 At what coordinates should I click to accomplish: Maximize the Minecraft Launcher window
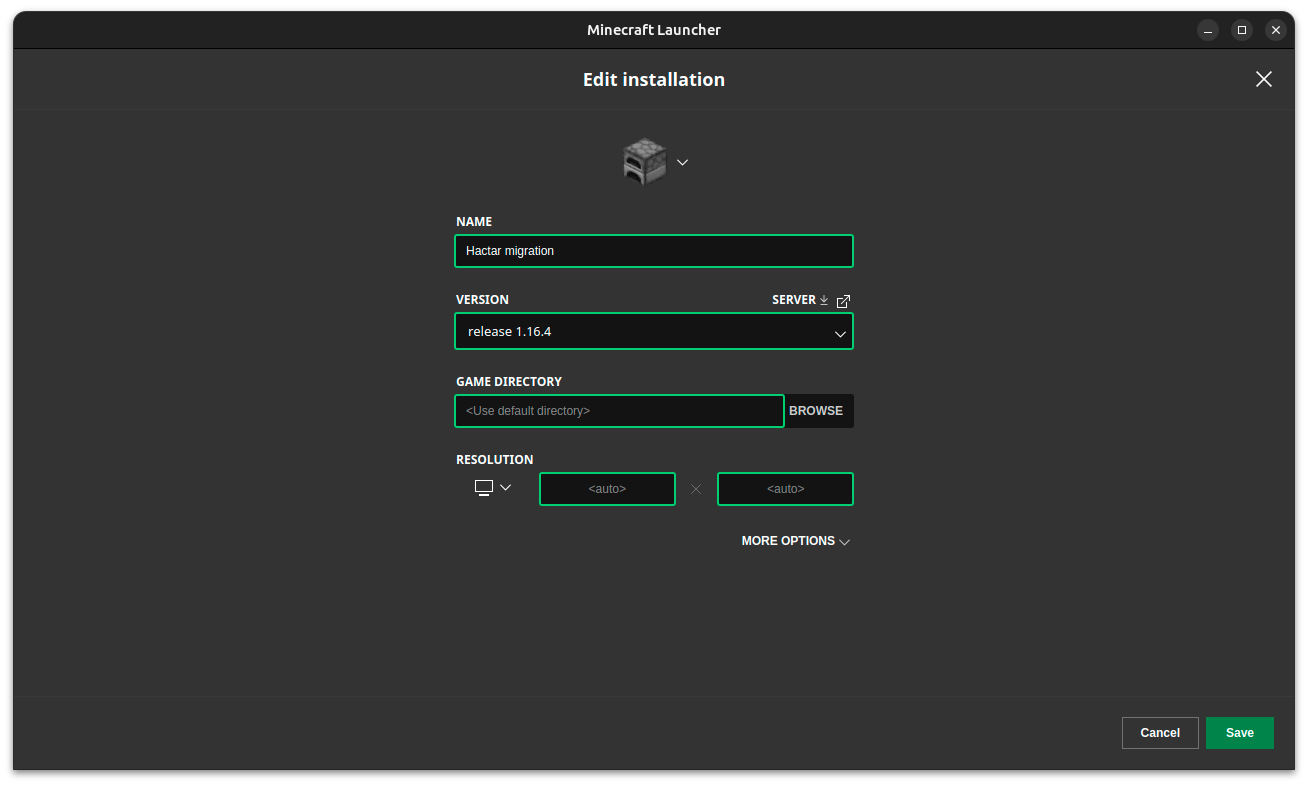click(1242, 30)
